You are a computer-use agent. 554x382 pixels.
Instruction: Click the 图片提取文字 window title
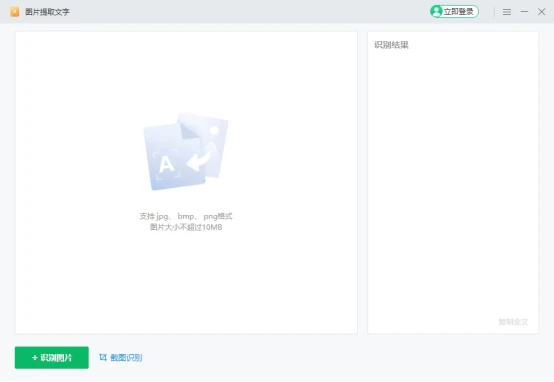click(47, 12)
